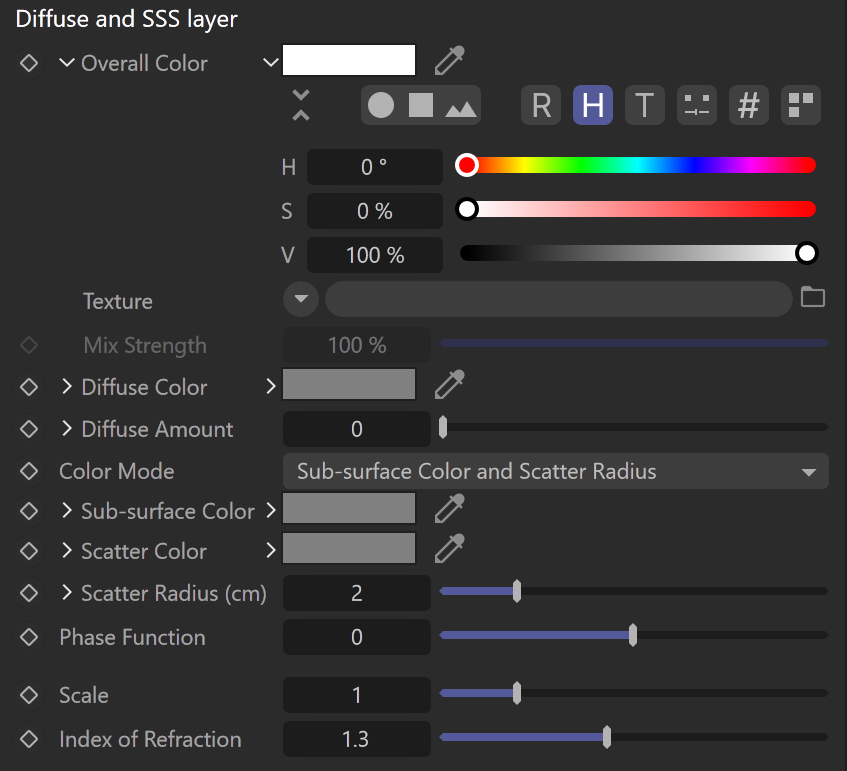Open the hex color mode (# icon)
The height and width of the screenshot is (771, 847).
point(749,105)
